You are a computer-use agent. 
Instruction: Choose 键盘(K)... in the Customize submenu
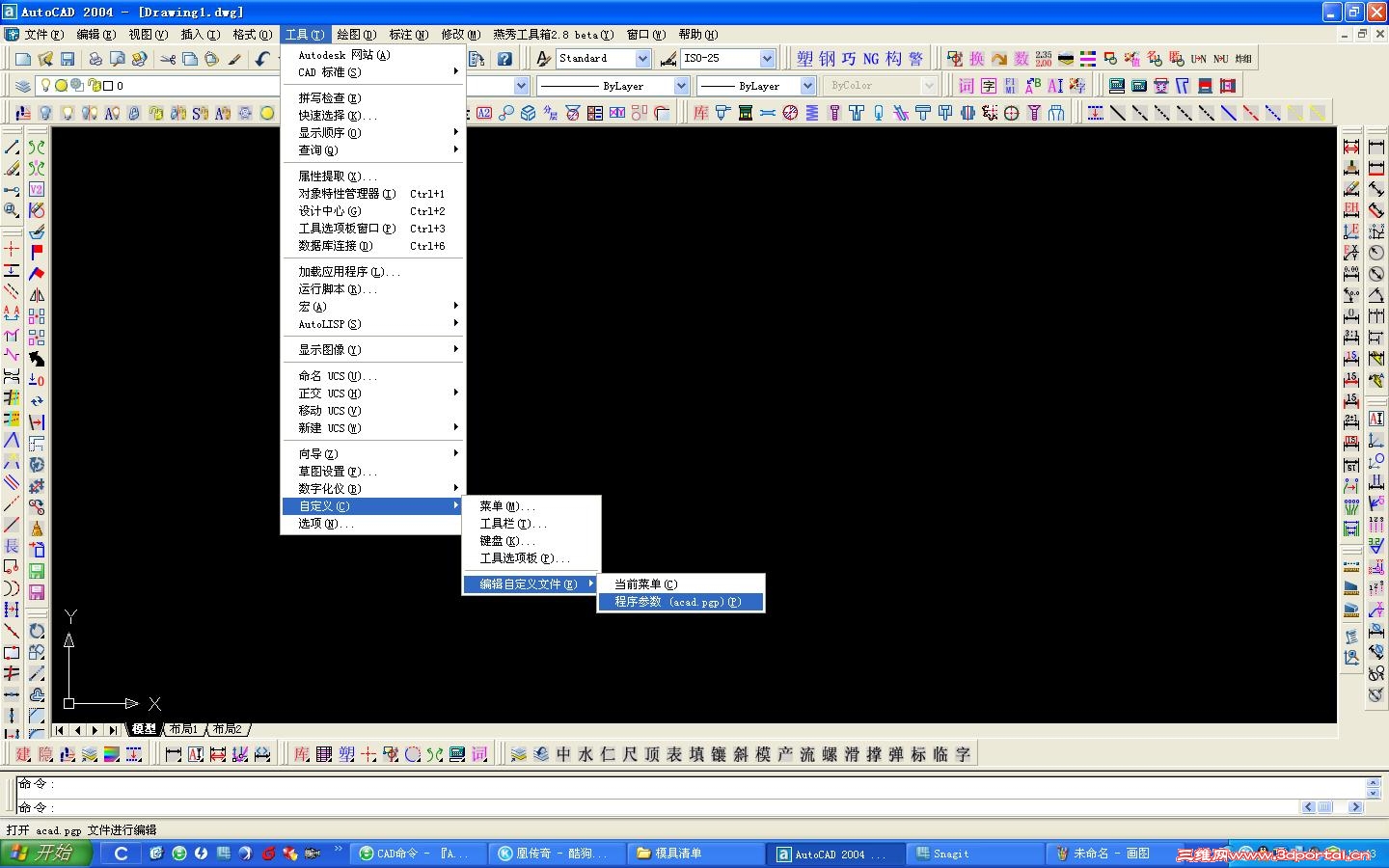531,541
